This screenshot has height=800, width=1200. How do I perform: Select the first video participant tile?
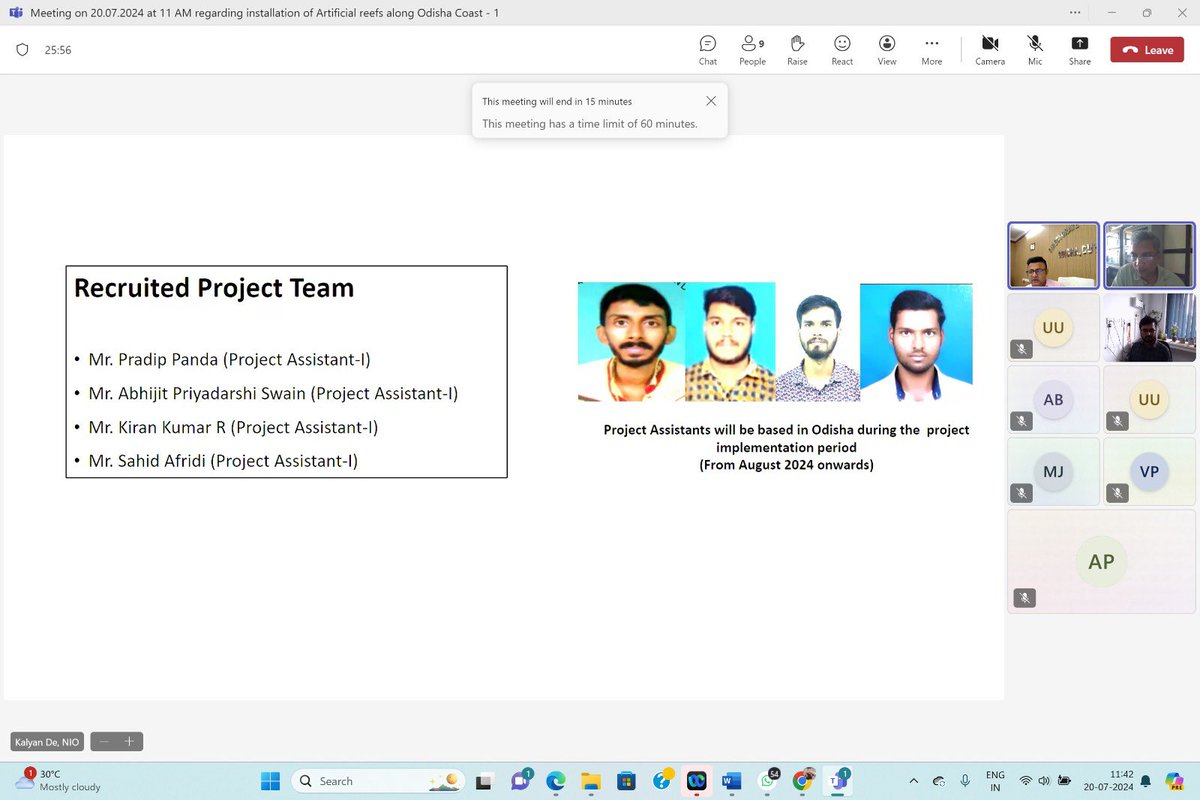coord(1053,256)
